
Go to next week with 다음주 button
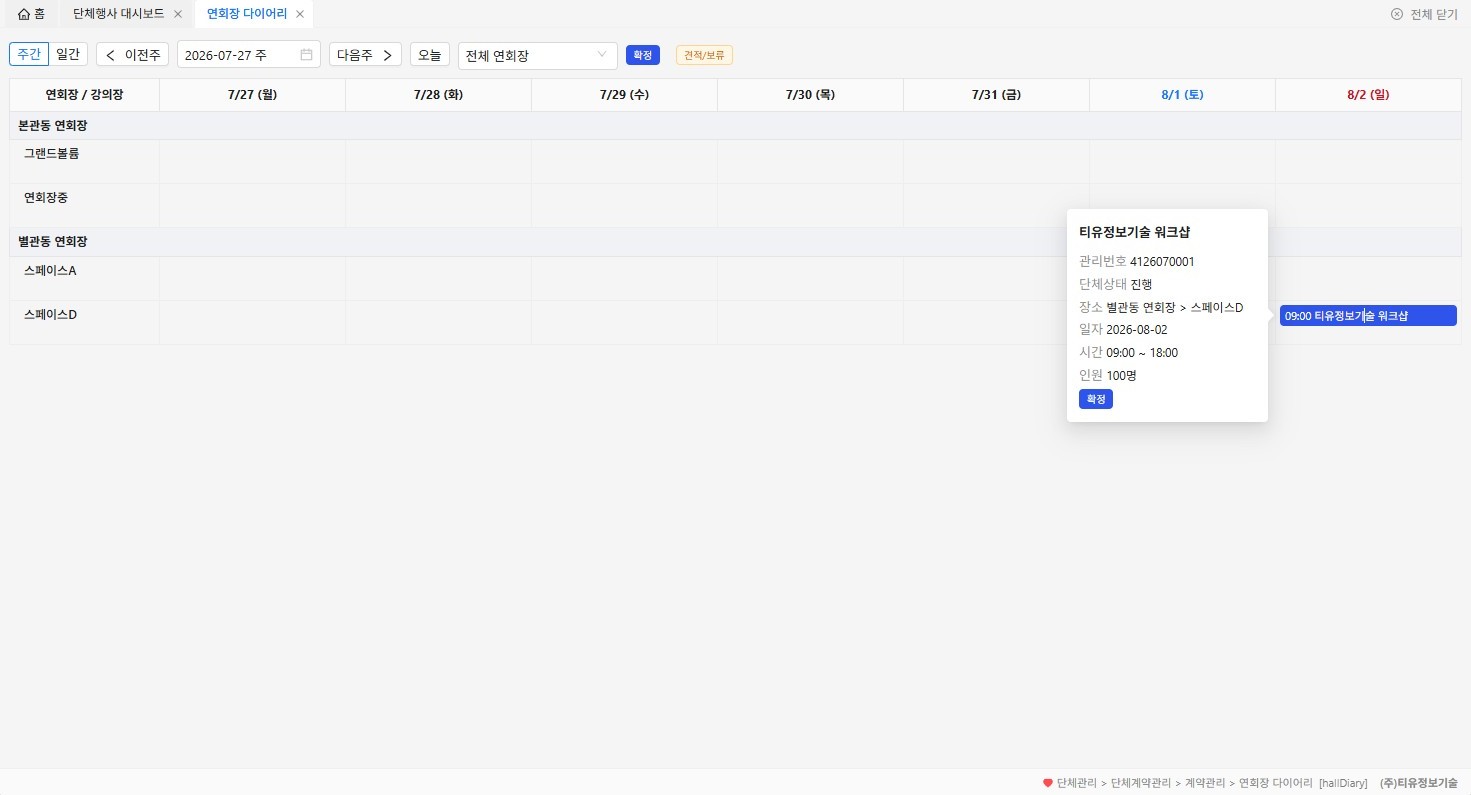[x=365, y=55]
